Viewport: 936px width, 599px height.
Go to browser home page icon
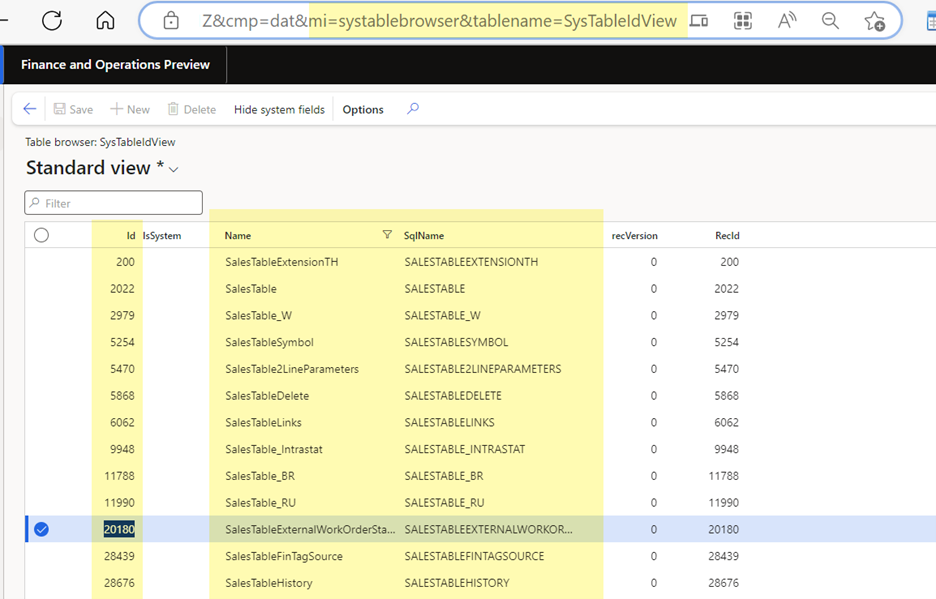click(105, 20)
